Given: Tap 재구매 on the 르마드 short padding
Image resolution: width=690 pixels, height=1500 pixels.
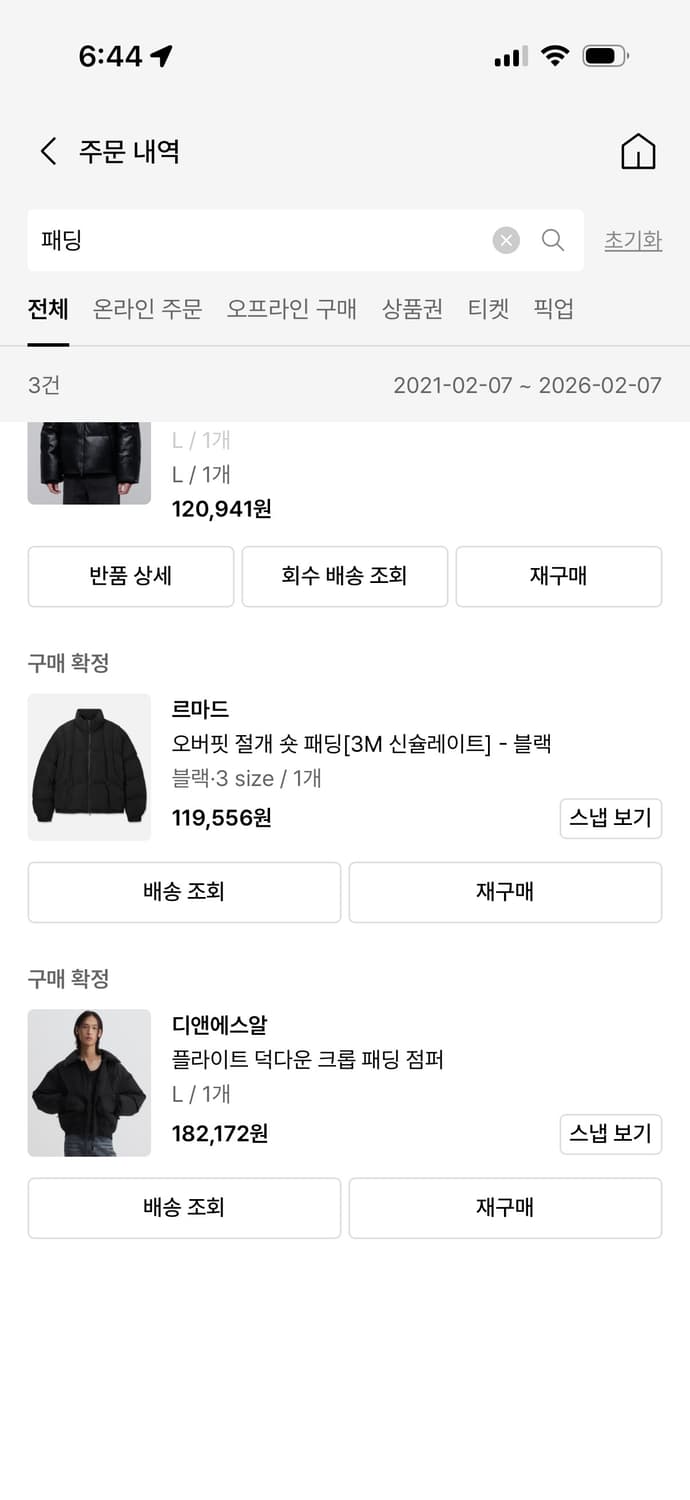Looking at the screenshot, I should 505,892.
